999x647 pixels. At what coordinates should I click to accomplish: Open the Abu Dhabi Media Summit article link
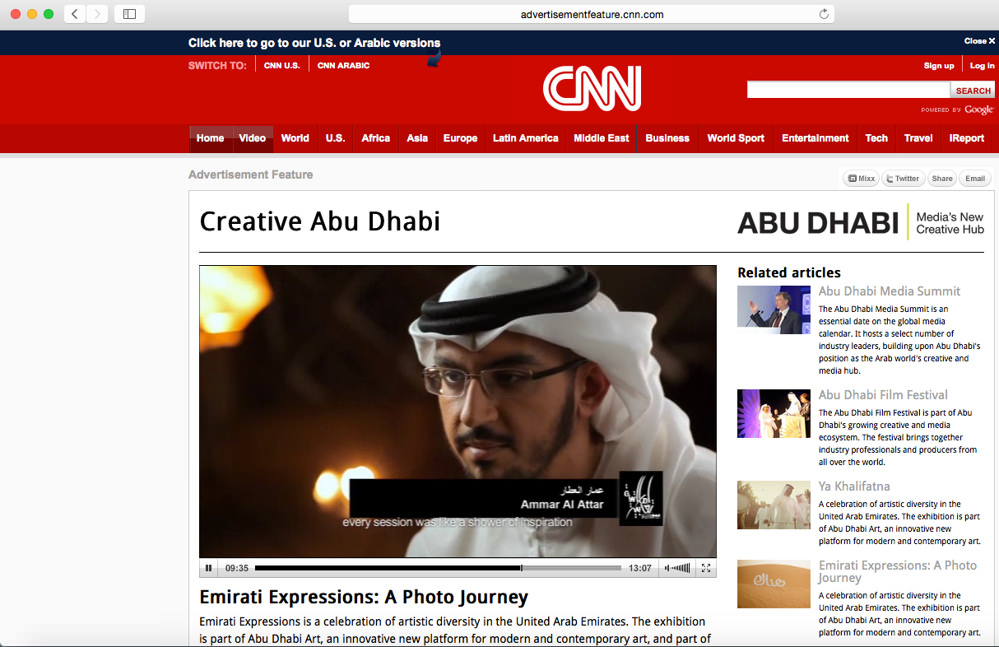889,292
